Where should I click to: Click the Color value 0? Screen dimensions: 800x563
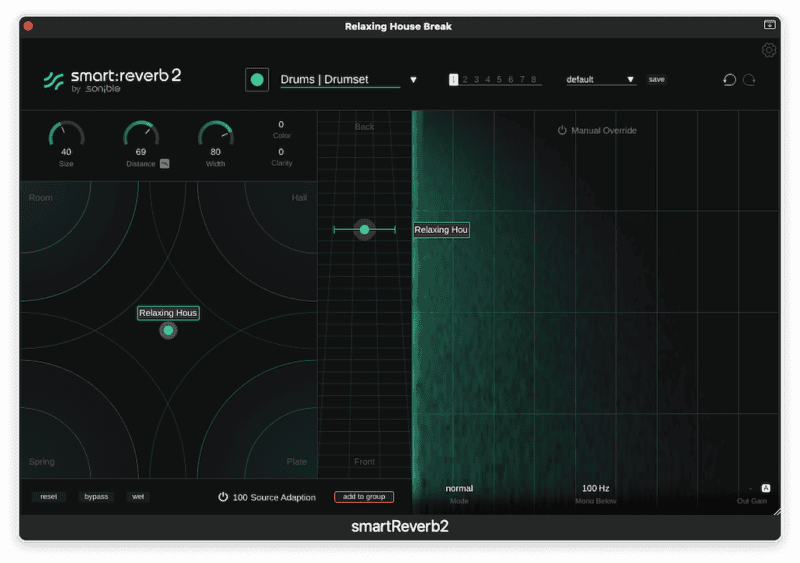(x=281, y=125)
